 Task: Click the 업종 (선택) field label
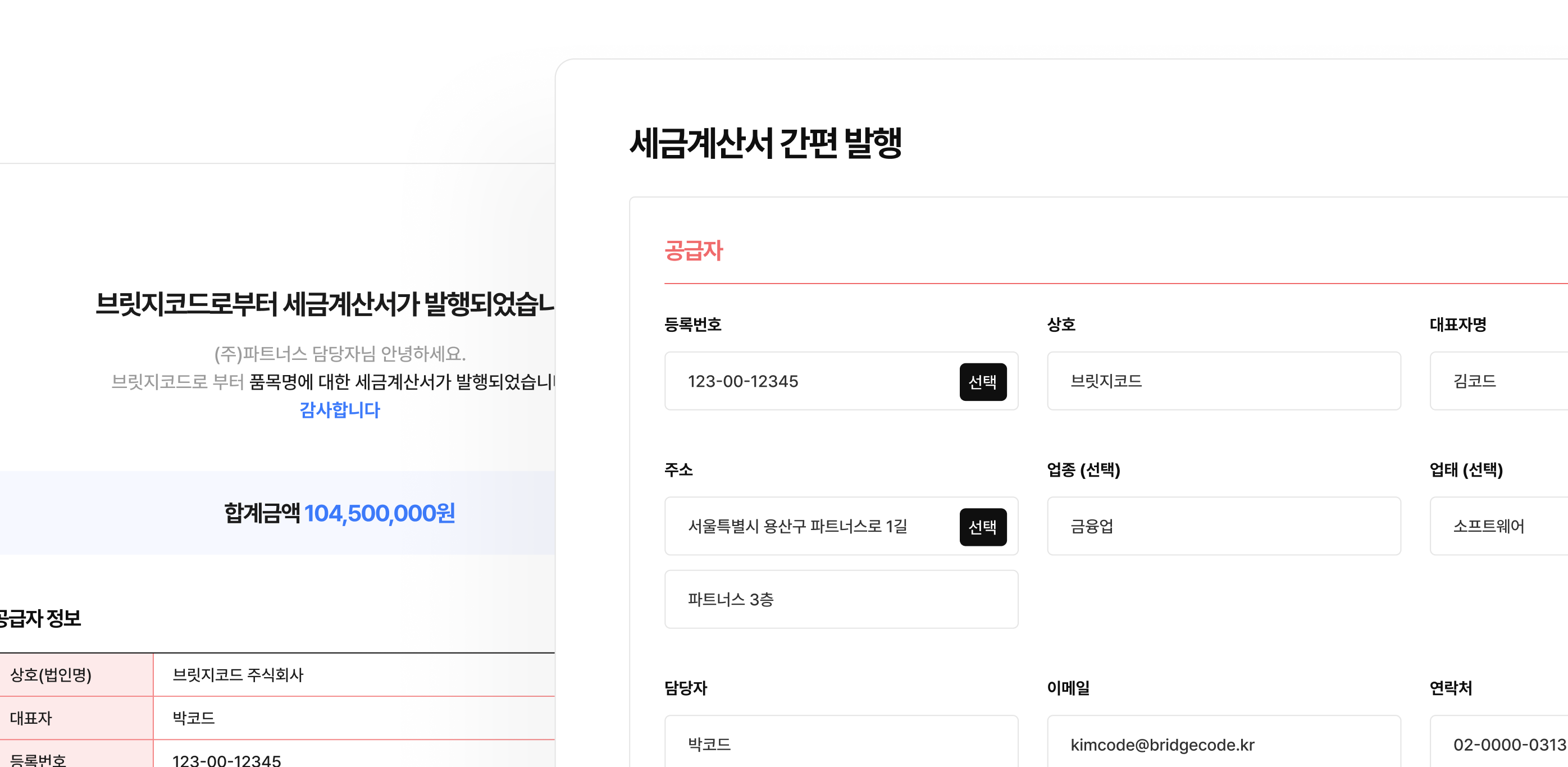pos(1083,470)
